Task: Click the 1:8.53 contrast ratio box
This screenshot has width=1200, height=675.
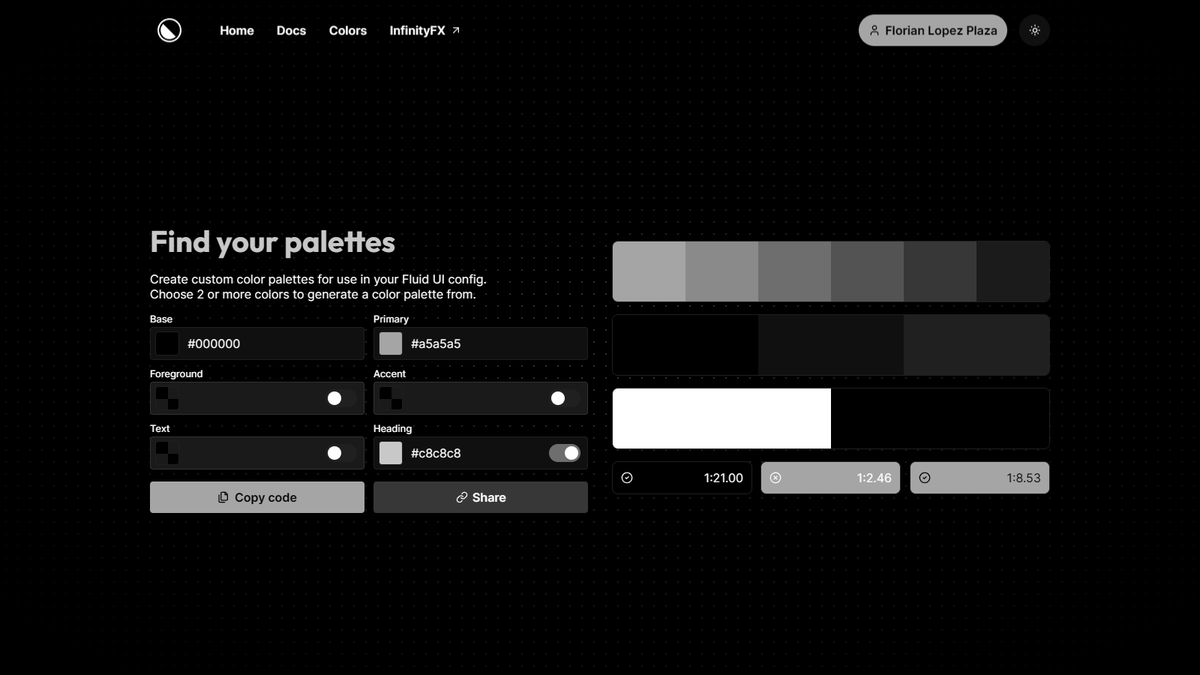Action: click(x=980, y=478)
